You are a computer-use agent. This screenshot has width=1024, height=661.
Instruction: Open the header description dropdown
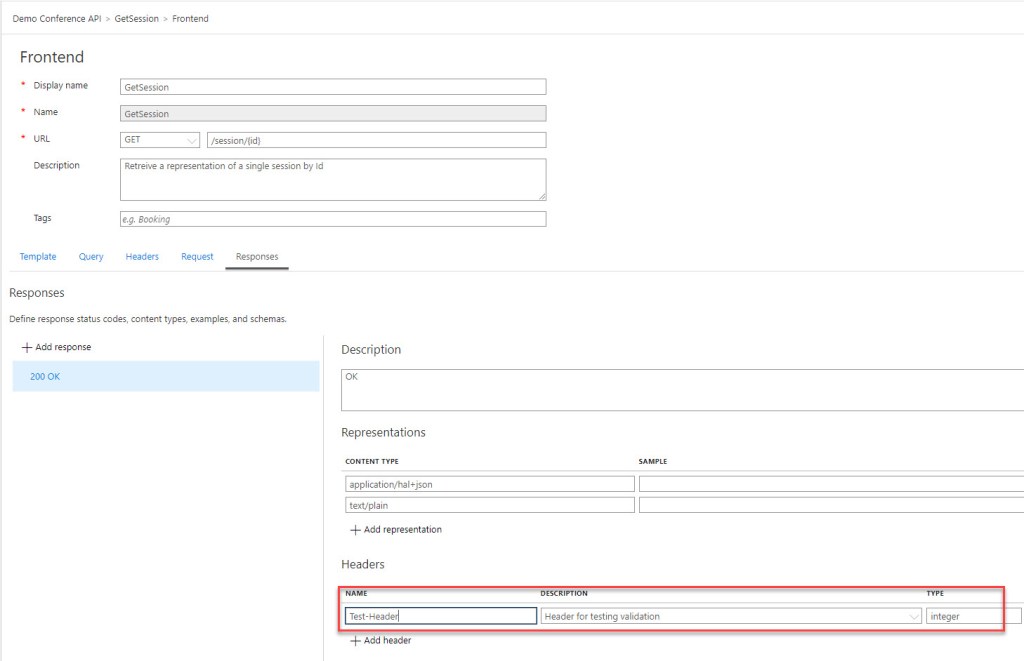(912, 616)
